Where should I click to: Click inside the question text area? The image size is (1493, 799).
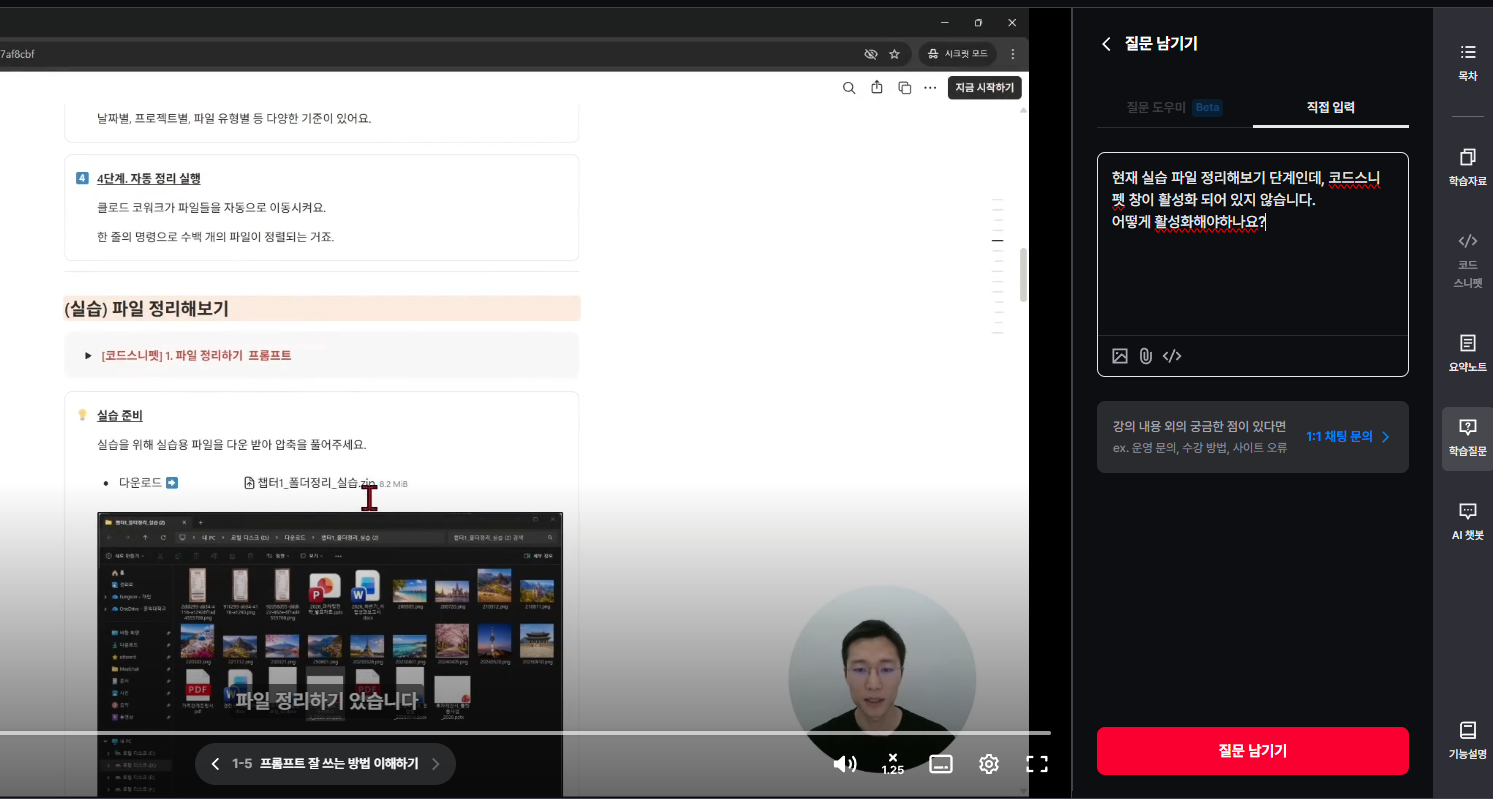pos(1253,244)
